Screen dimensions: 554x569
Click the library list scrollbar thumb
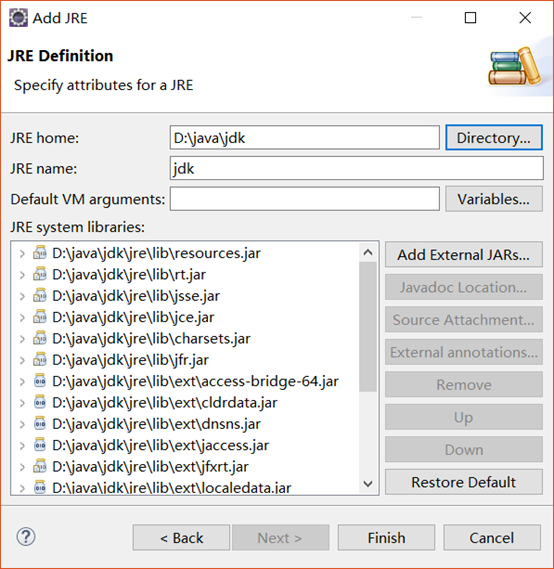(368, 327)
